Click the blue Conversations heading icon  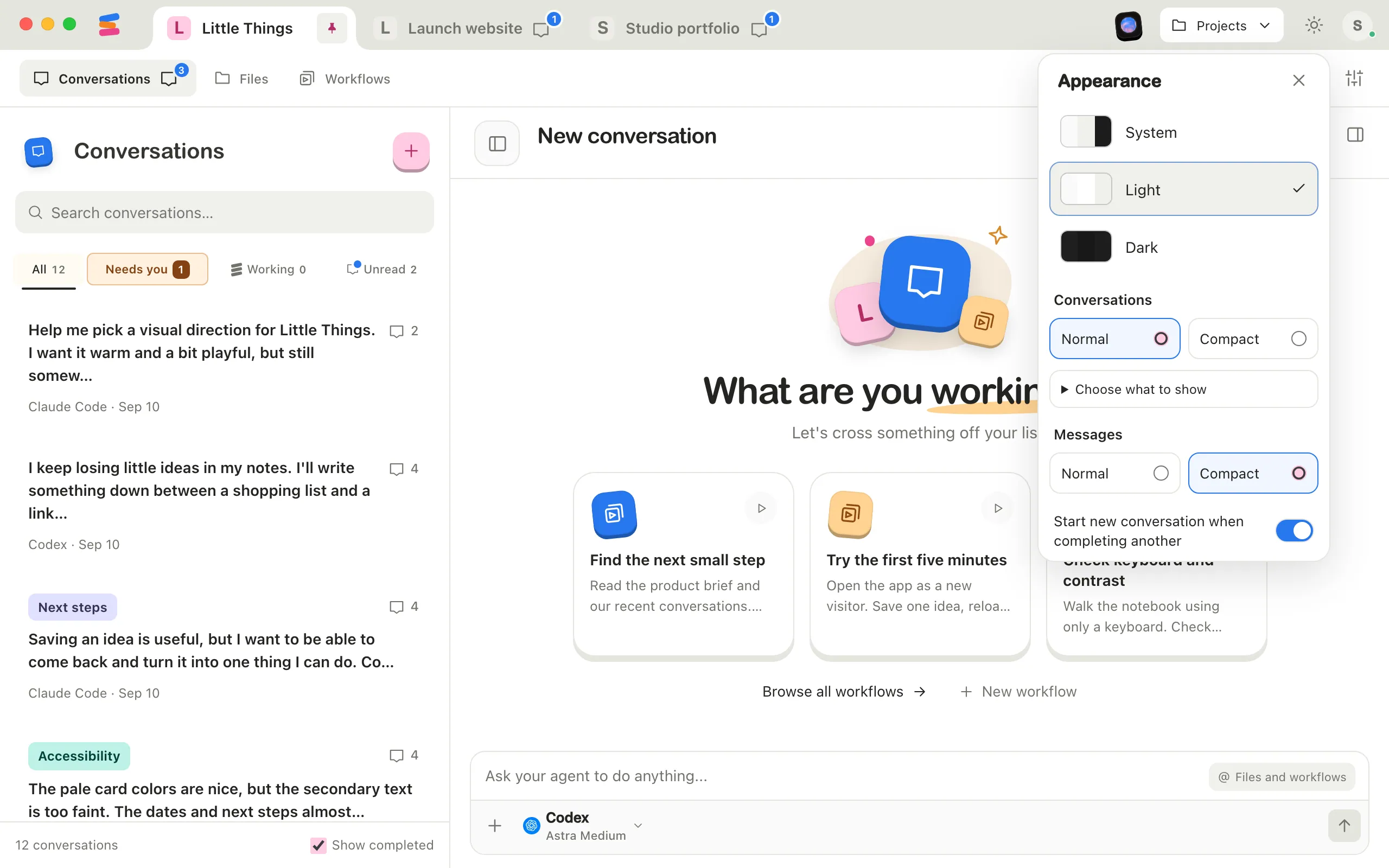39,151
